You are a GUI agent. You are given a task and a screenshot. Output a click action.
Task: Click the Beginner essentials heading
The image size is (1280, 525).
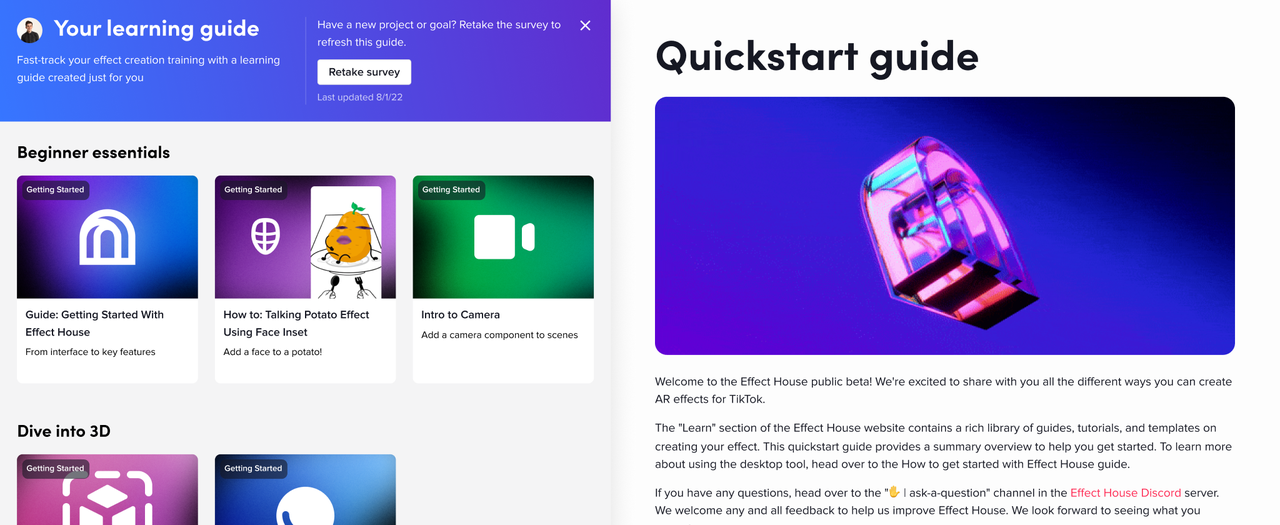93,153
